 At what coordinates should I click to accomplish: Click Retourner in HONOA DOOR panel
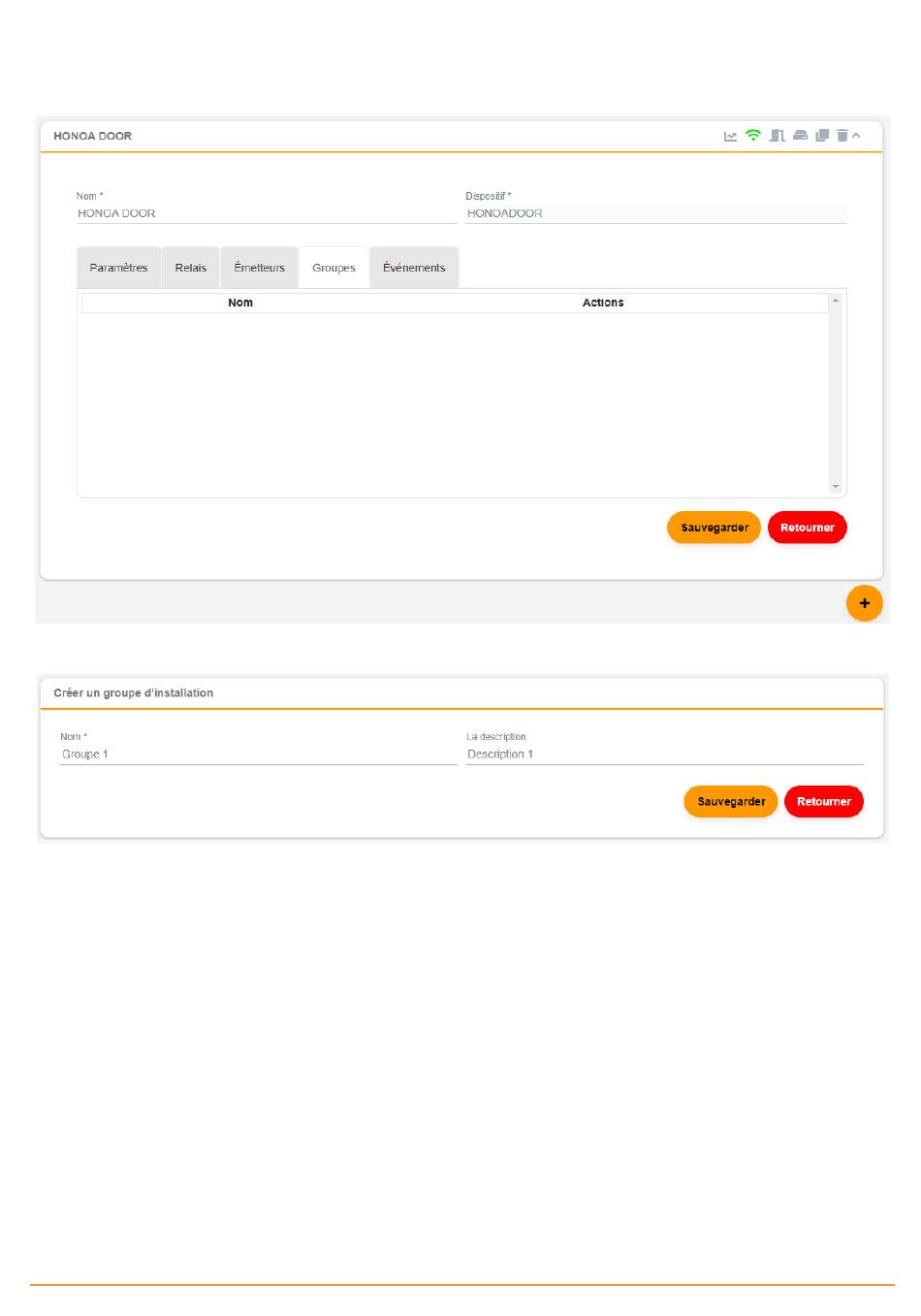(808, 528)
